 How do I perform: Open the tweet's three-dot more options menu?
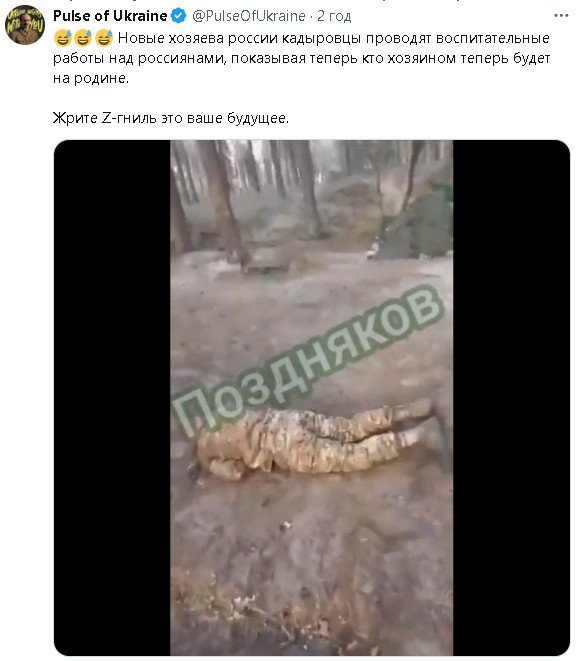(x=561, y=16)
